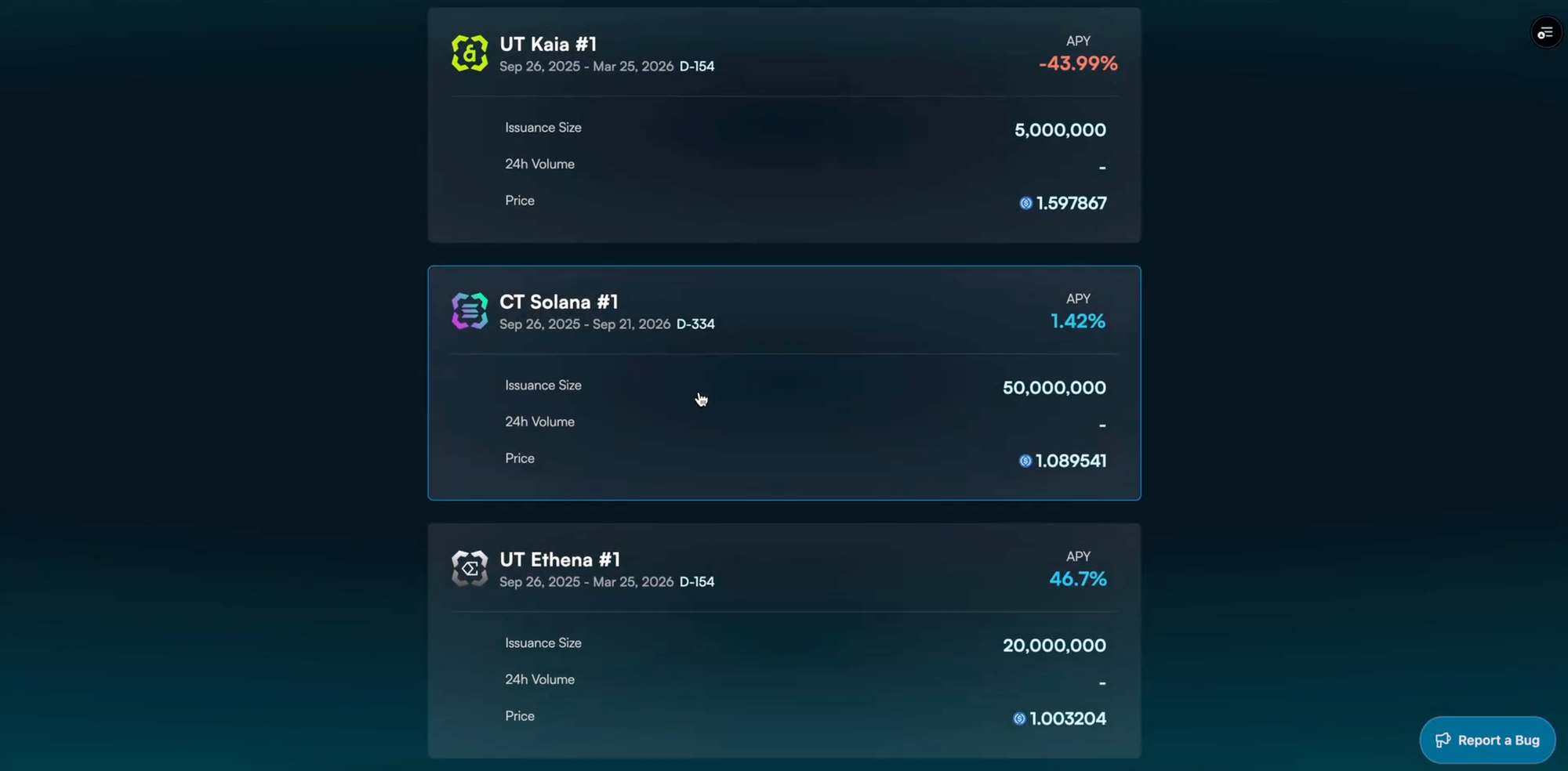The width and height of the screenshot is (1568, 771).
Task: Click the megaphone icon in Report a Bug
Action: 1443,740
